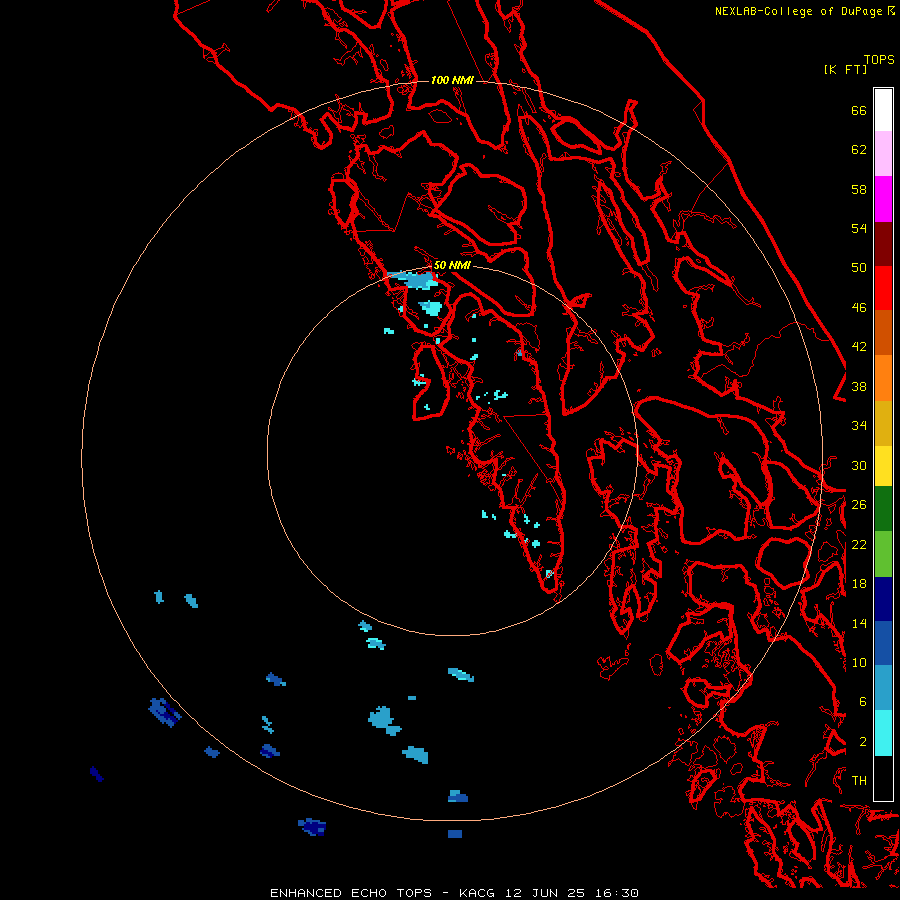Click the cyan legend swatch
This screenshot has width=900, height=900.
[883, 733]
